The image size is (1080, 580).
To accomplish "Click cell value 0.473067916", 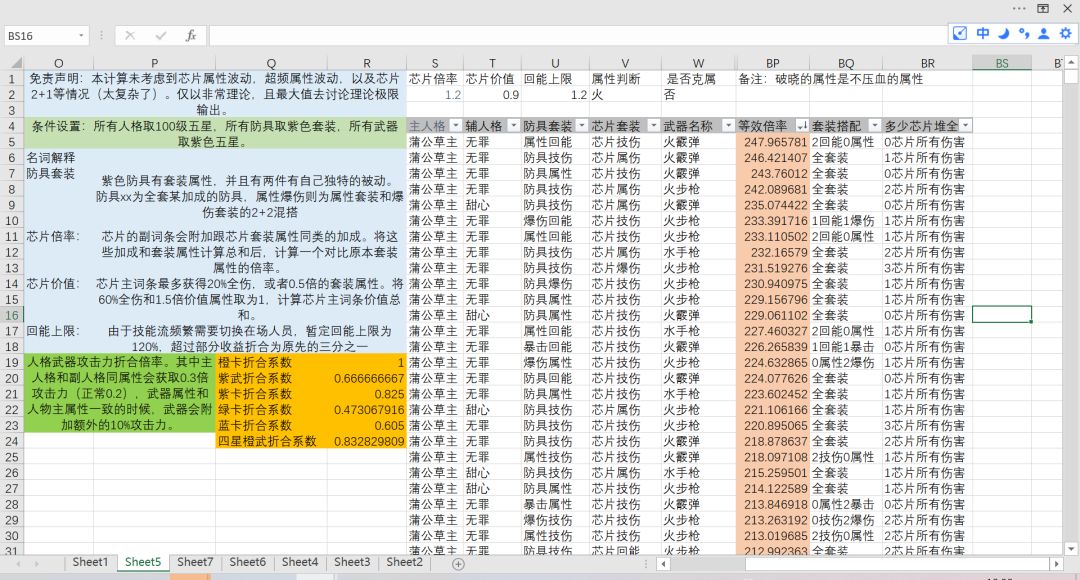I will pos(366,410).
